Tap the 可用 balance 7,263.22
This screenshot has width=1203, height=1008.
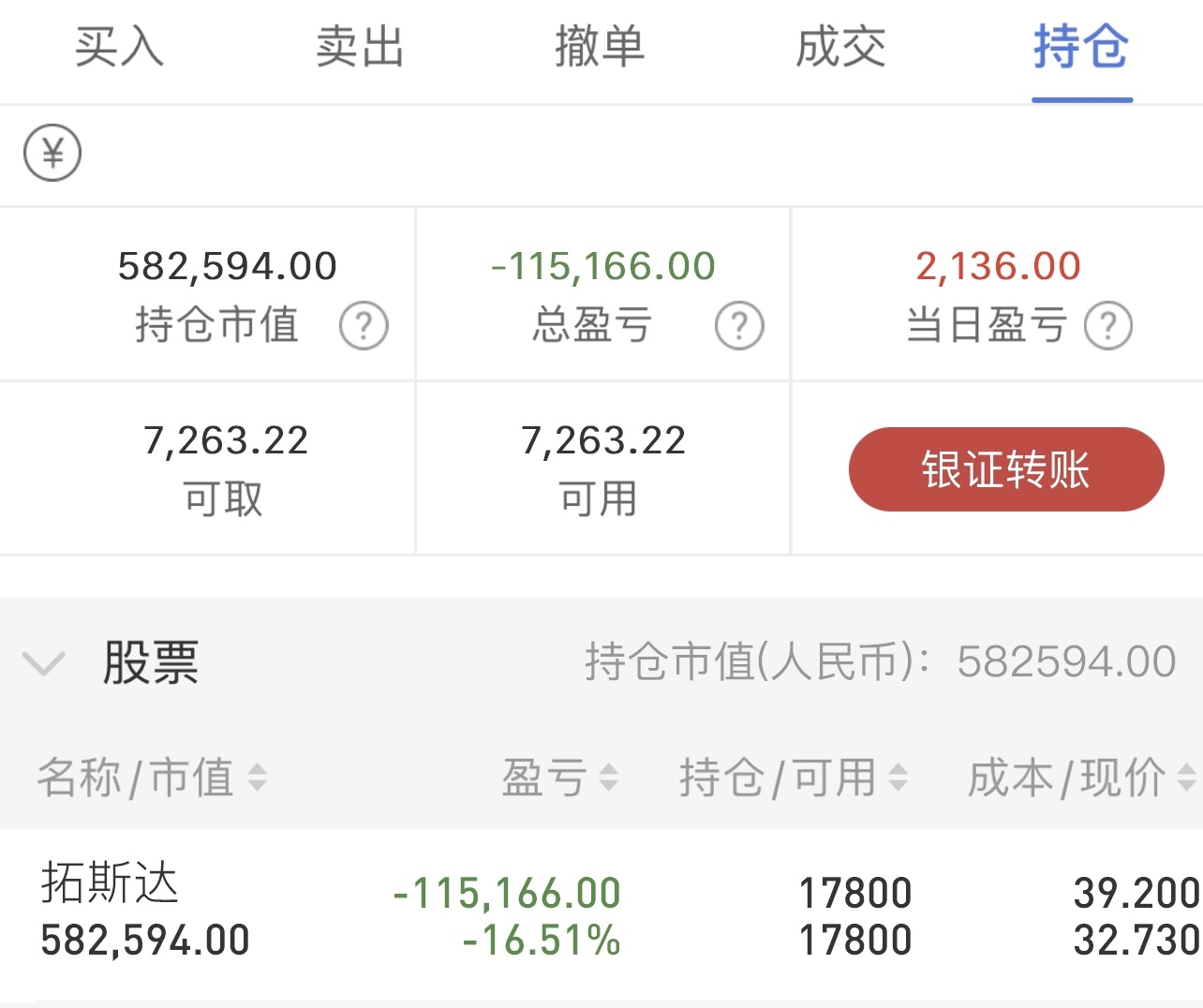(x=603, y=440)
